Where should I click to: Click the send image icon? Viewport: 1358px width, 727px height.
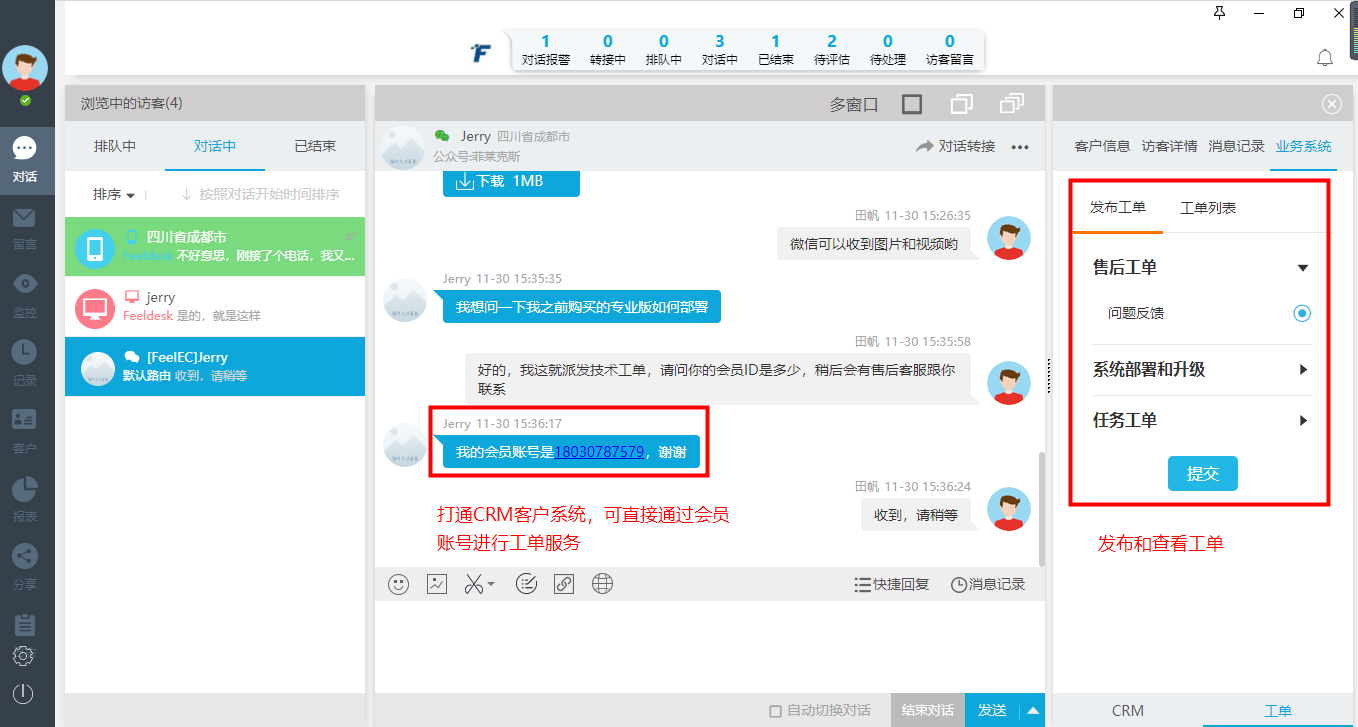[x=436, y=585]
